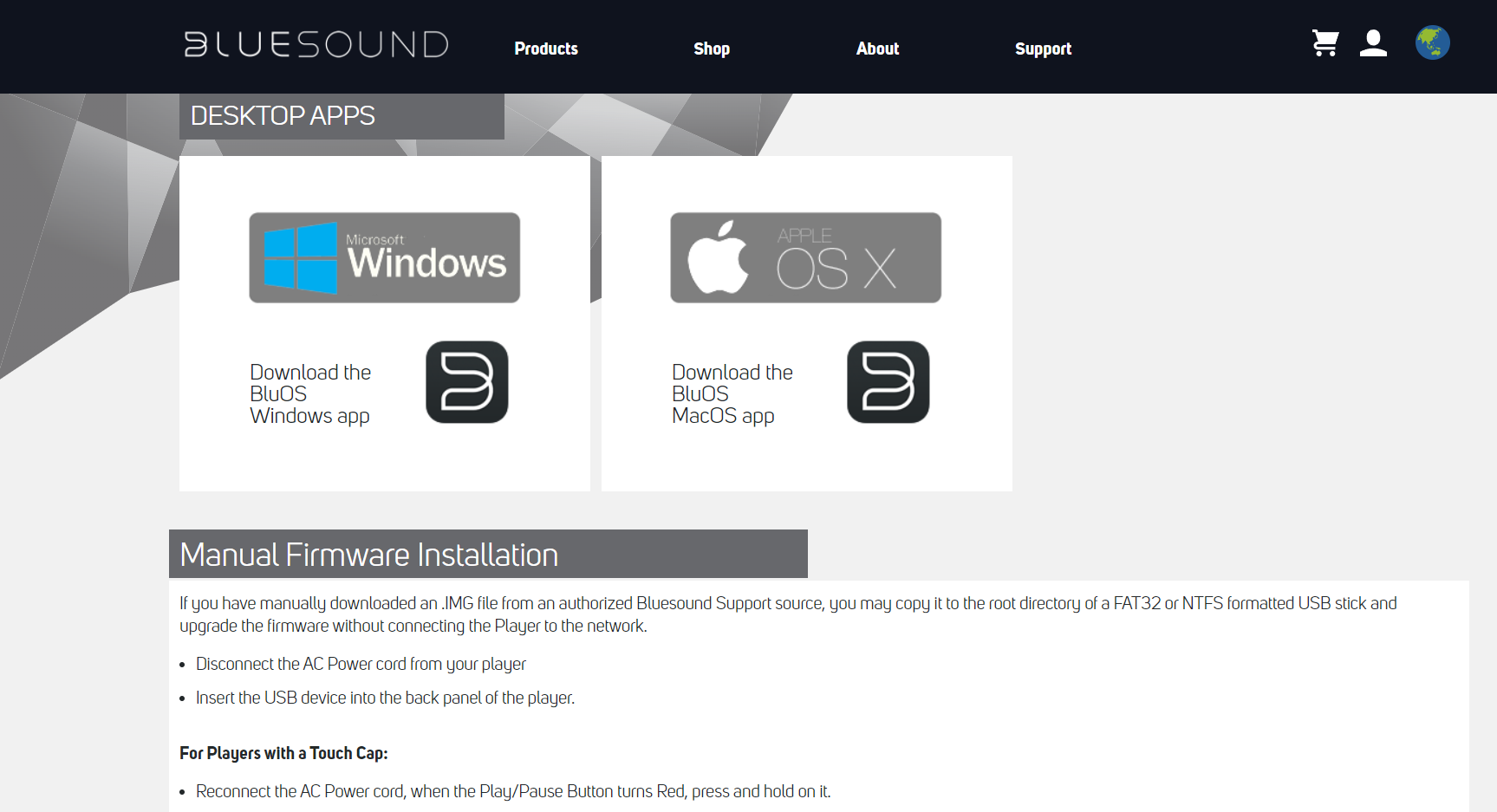Select the Download the BluOS MacOS app link
Screen dimensions: 1497x812
click(x=732, y=394)
